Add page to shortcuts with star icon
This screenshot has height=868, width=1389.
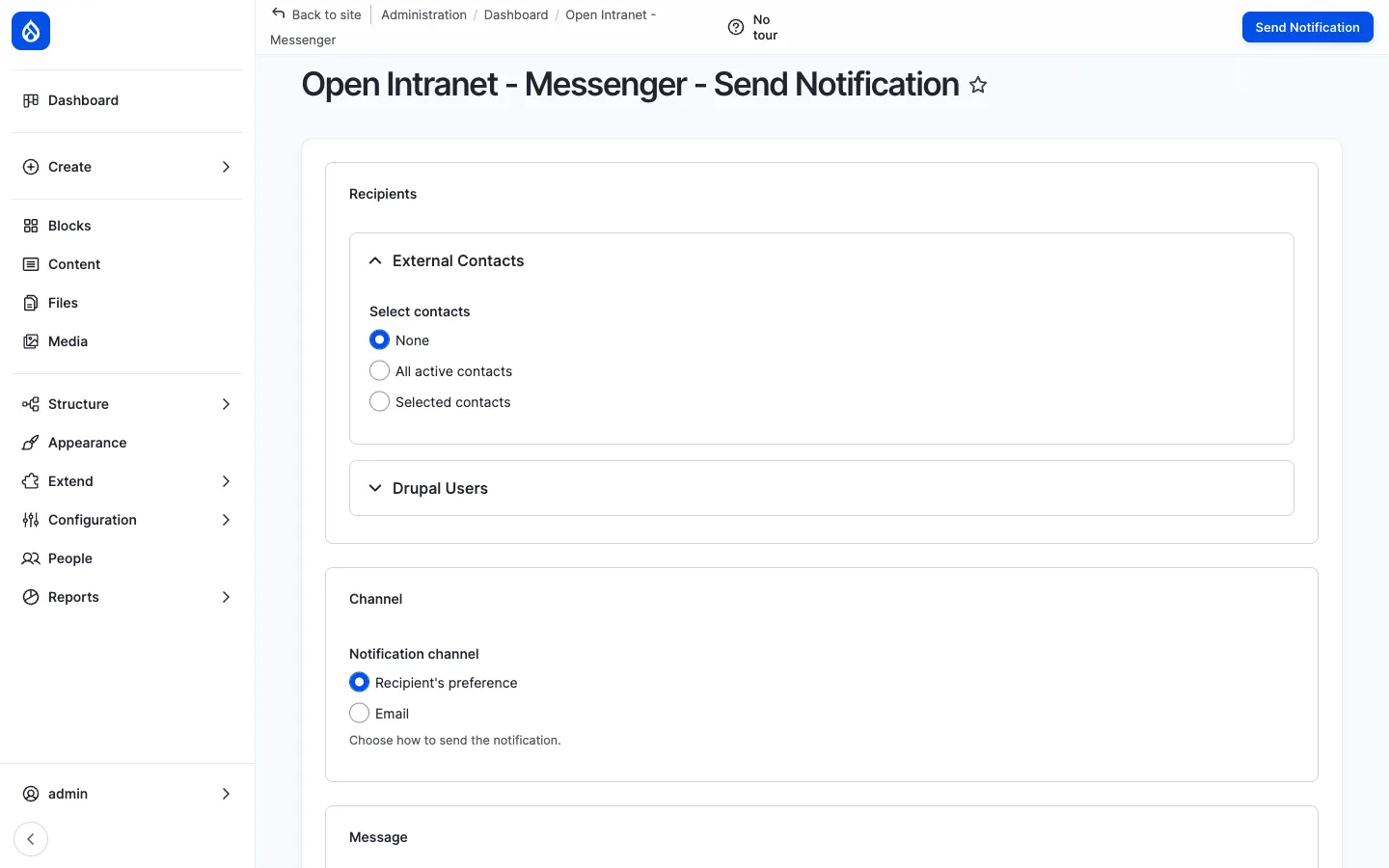[x=978, y=85]
